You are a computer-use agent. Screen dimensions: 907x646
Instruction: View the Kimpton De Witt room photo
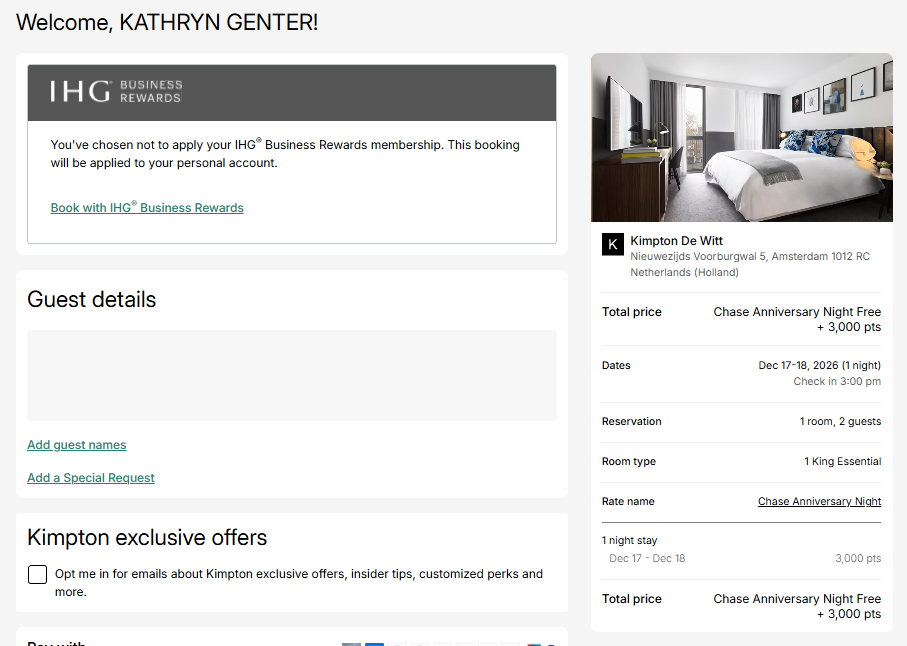tap(742, 138)
